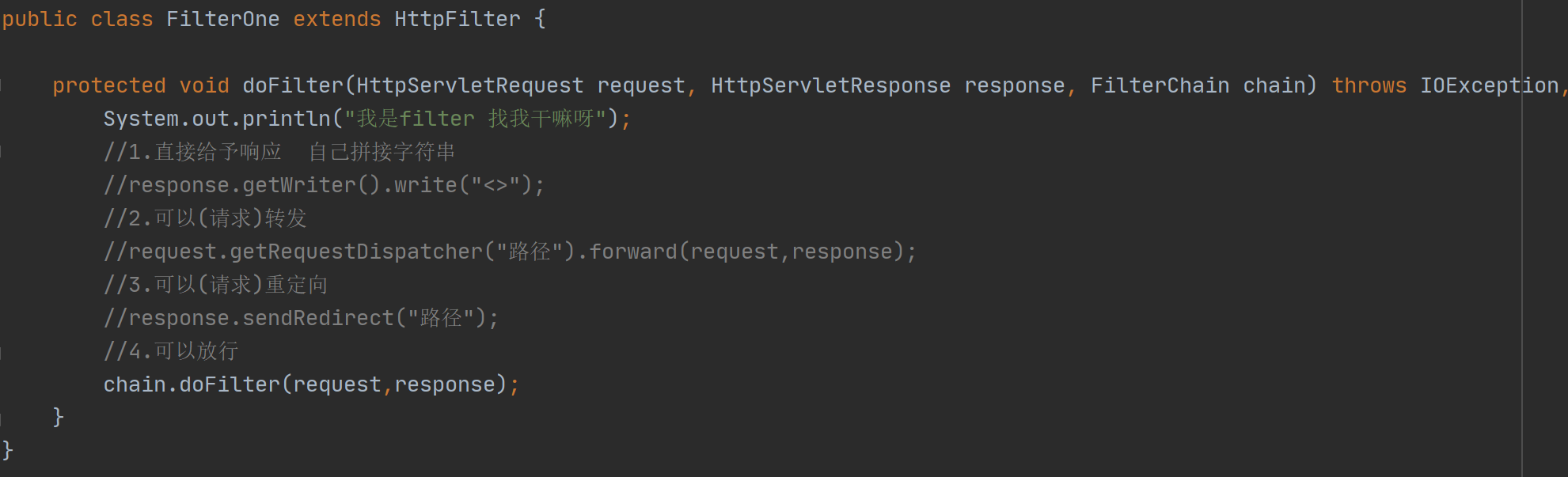Click the FilterChain parameter type

1160,85
